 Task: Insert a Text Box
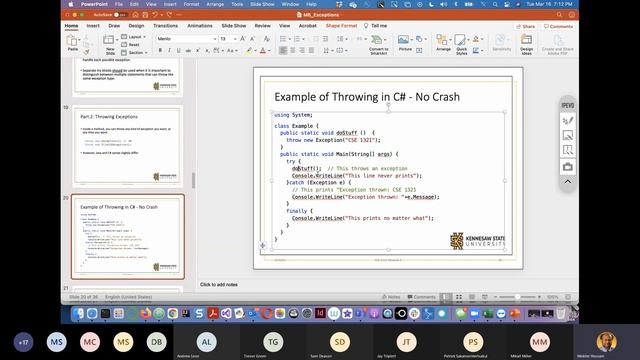(419, 50)
